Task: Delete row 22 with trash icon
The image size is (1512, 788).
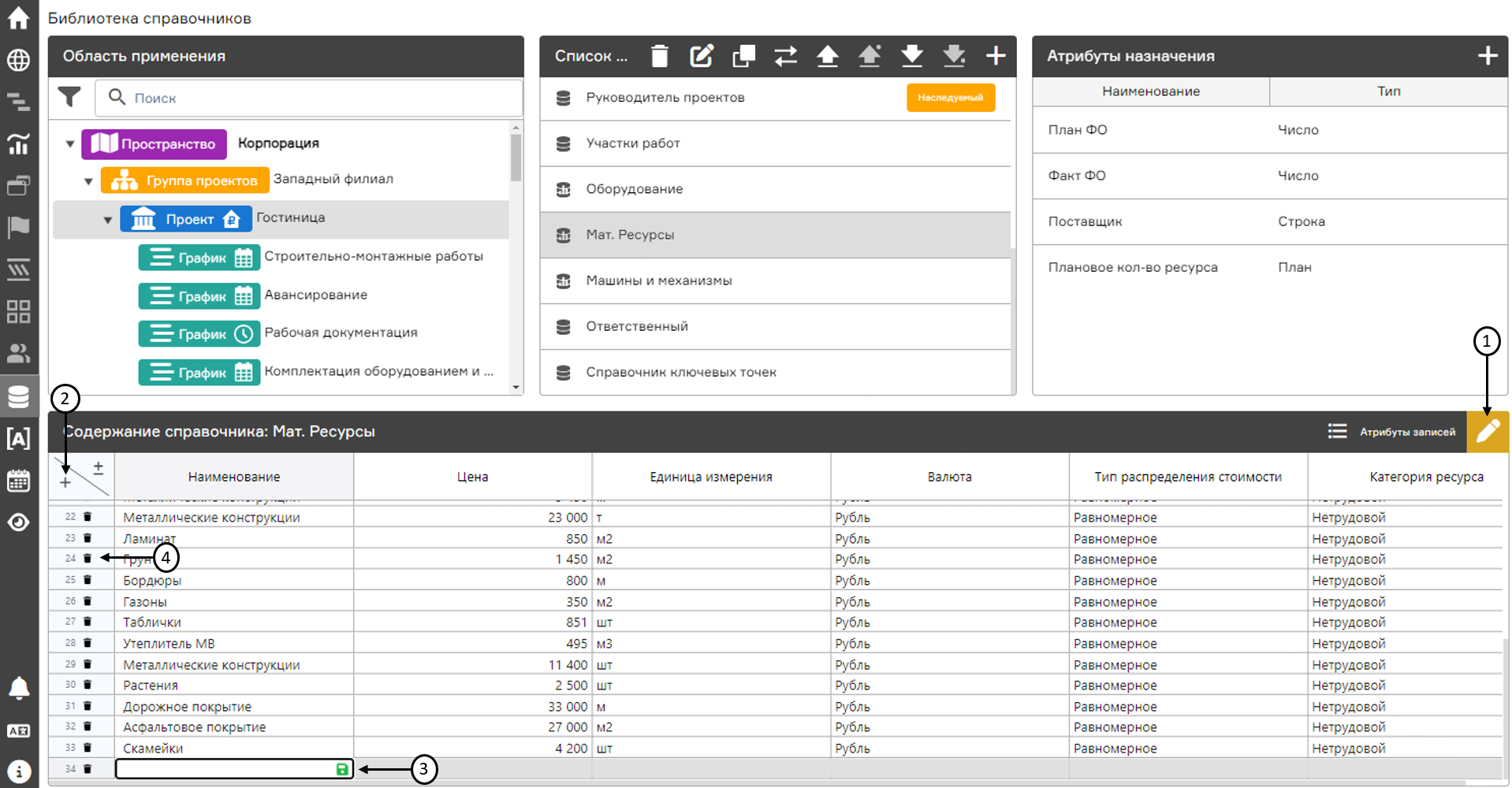Action: (88, 517)
